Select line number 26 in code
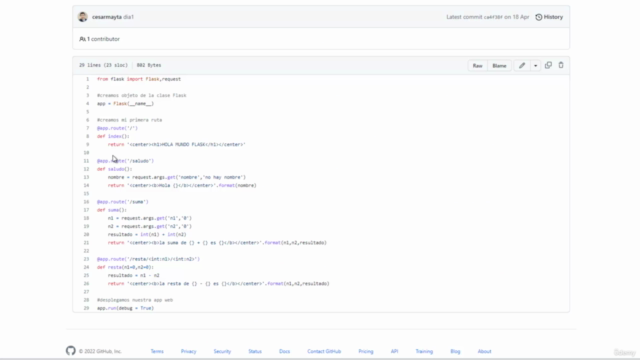 86,283
